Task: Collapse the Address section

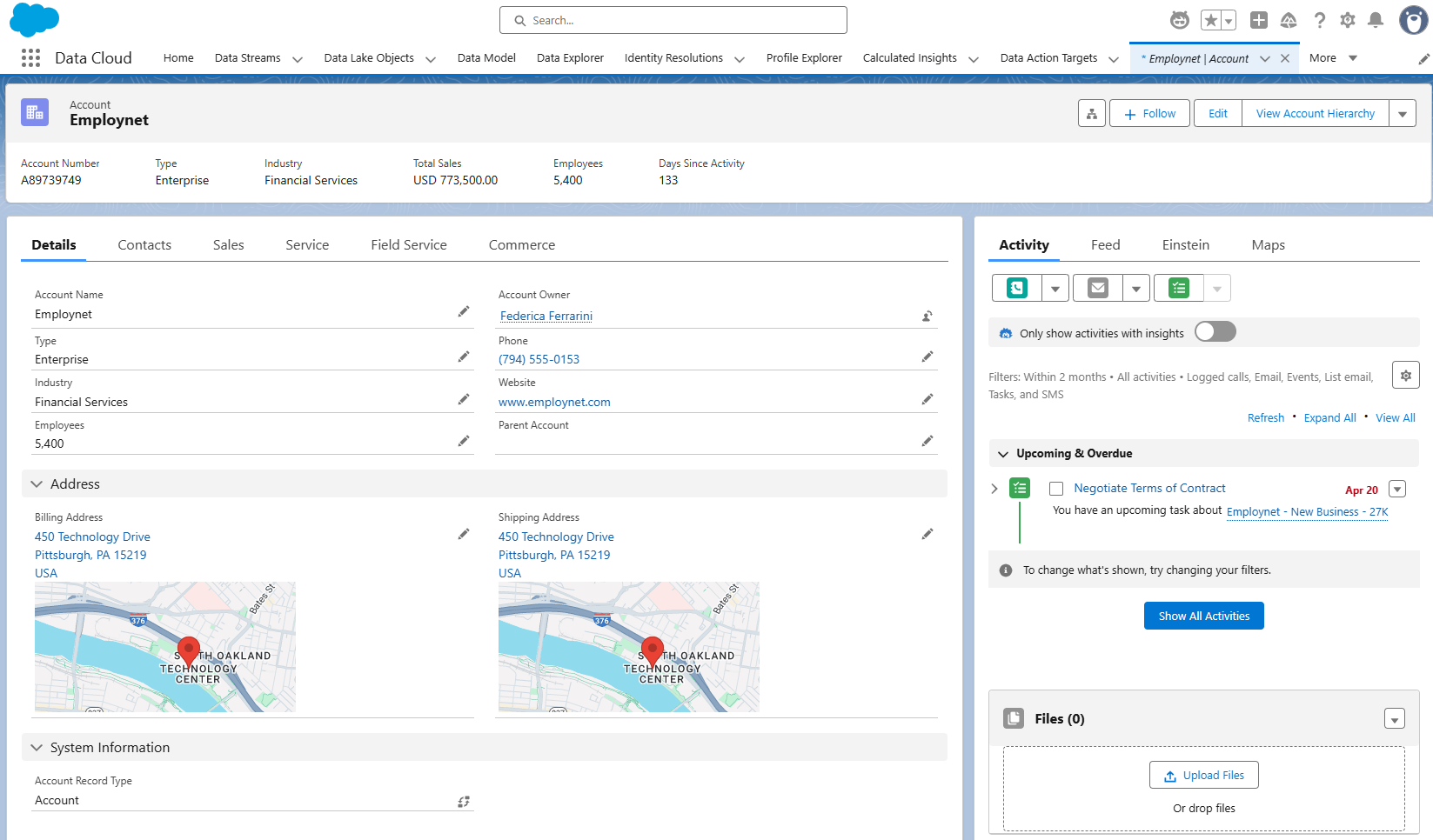Action: [x=37, y=484]
